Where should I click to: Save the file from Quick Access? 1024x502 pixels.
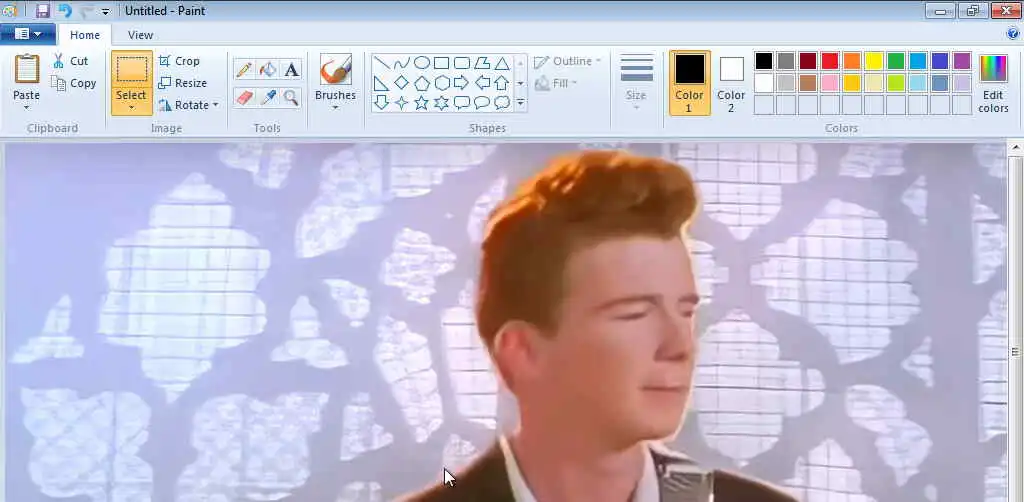tap(43, 10)
